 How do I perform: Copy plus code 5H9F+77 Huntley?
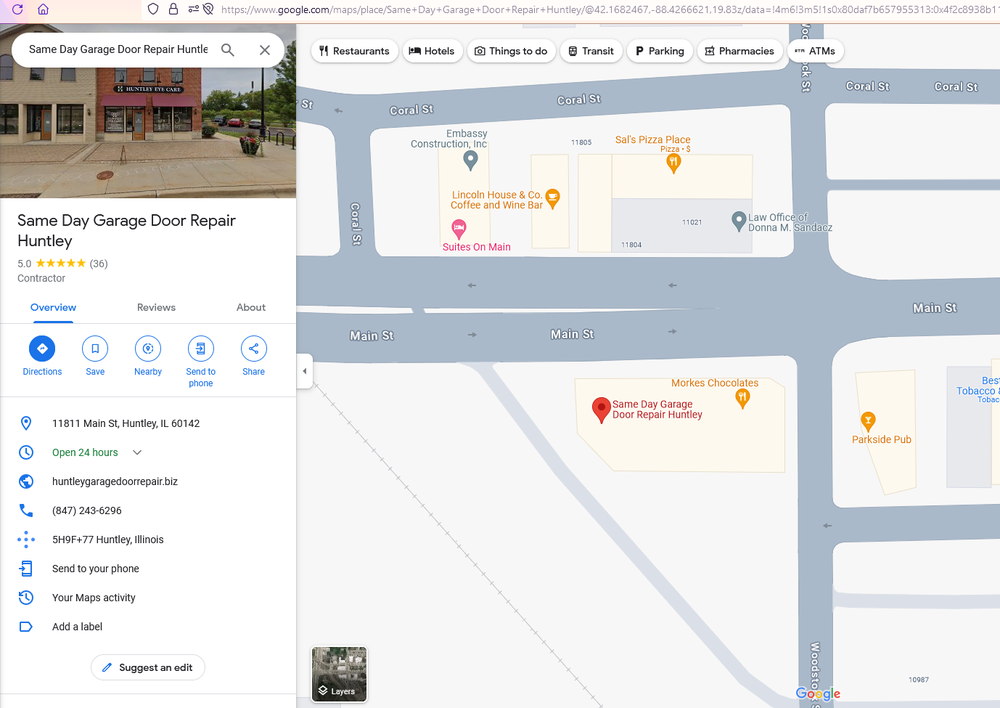(x=108, y=540)
